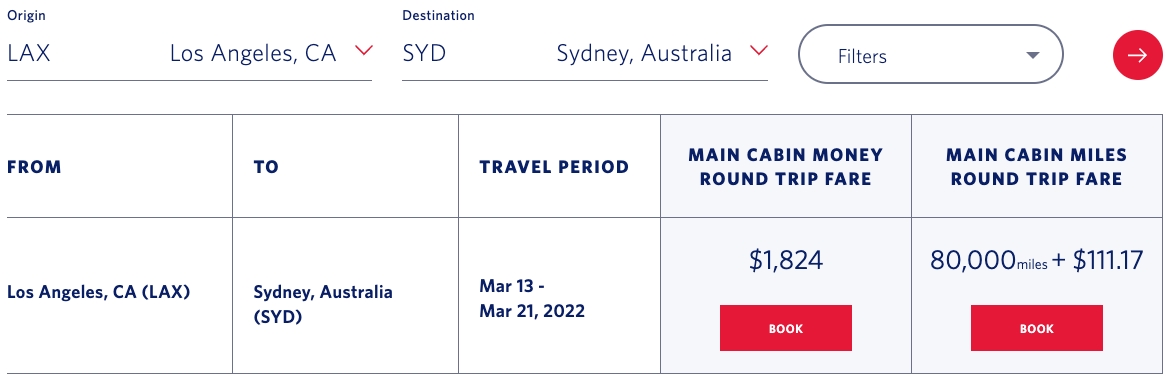
Task: Click the TO column header
Action: click(265, 167)
